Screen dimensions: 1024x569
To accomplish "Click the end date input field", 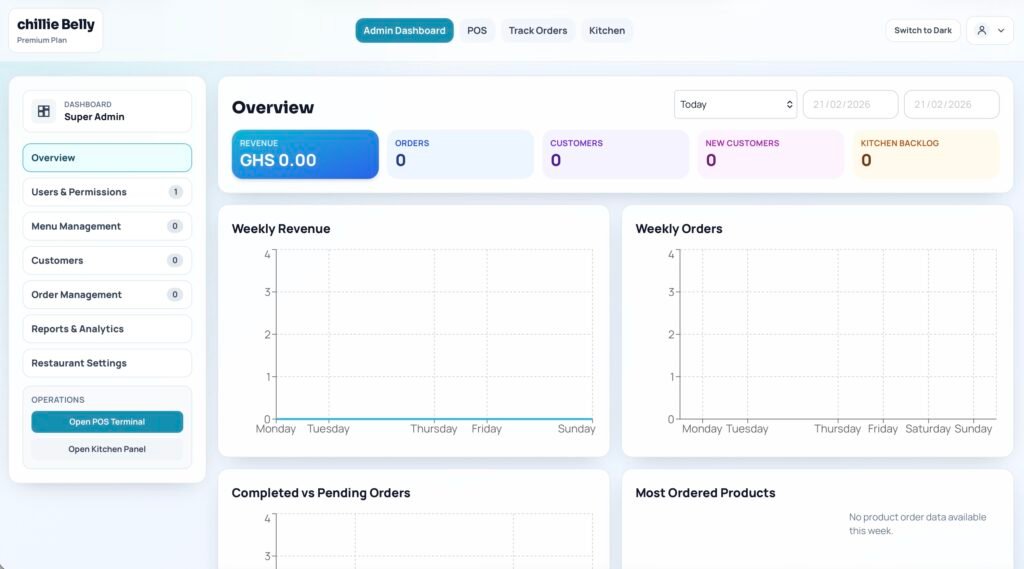I will tap(951, 104).
